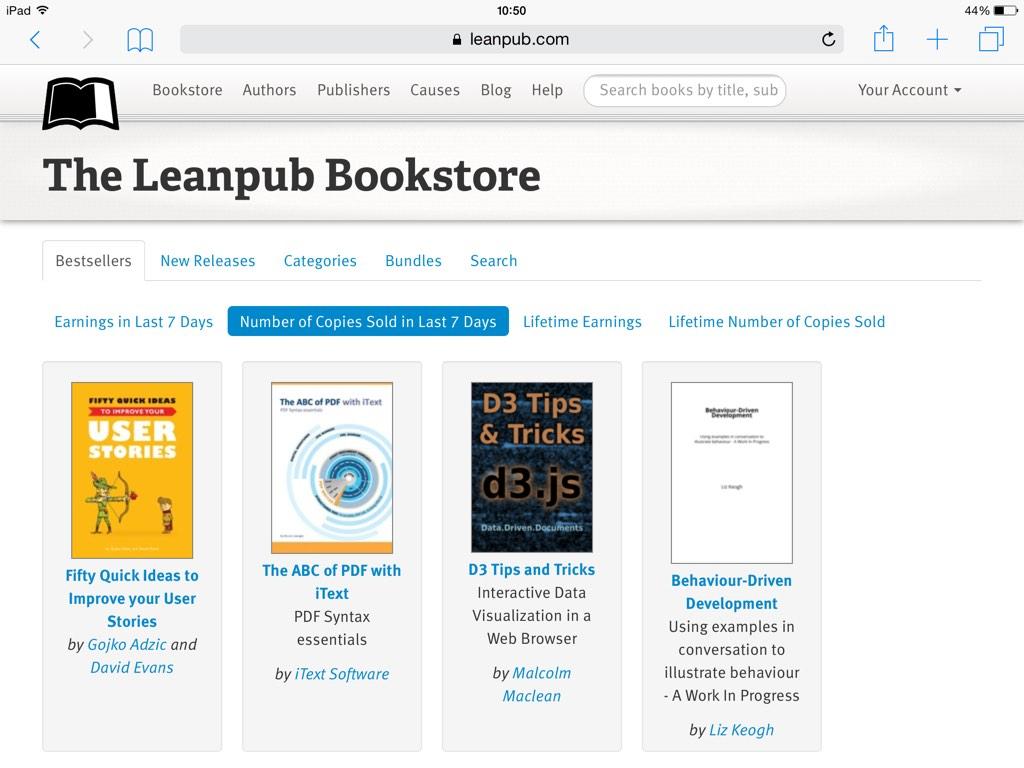Open Behaviour-Driven Development title link
Screen dimensions: 1024x768
point(731,592)
